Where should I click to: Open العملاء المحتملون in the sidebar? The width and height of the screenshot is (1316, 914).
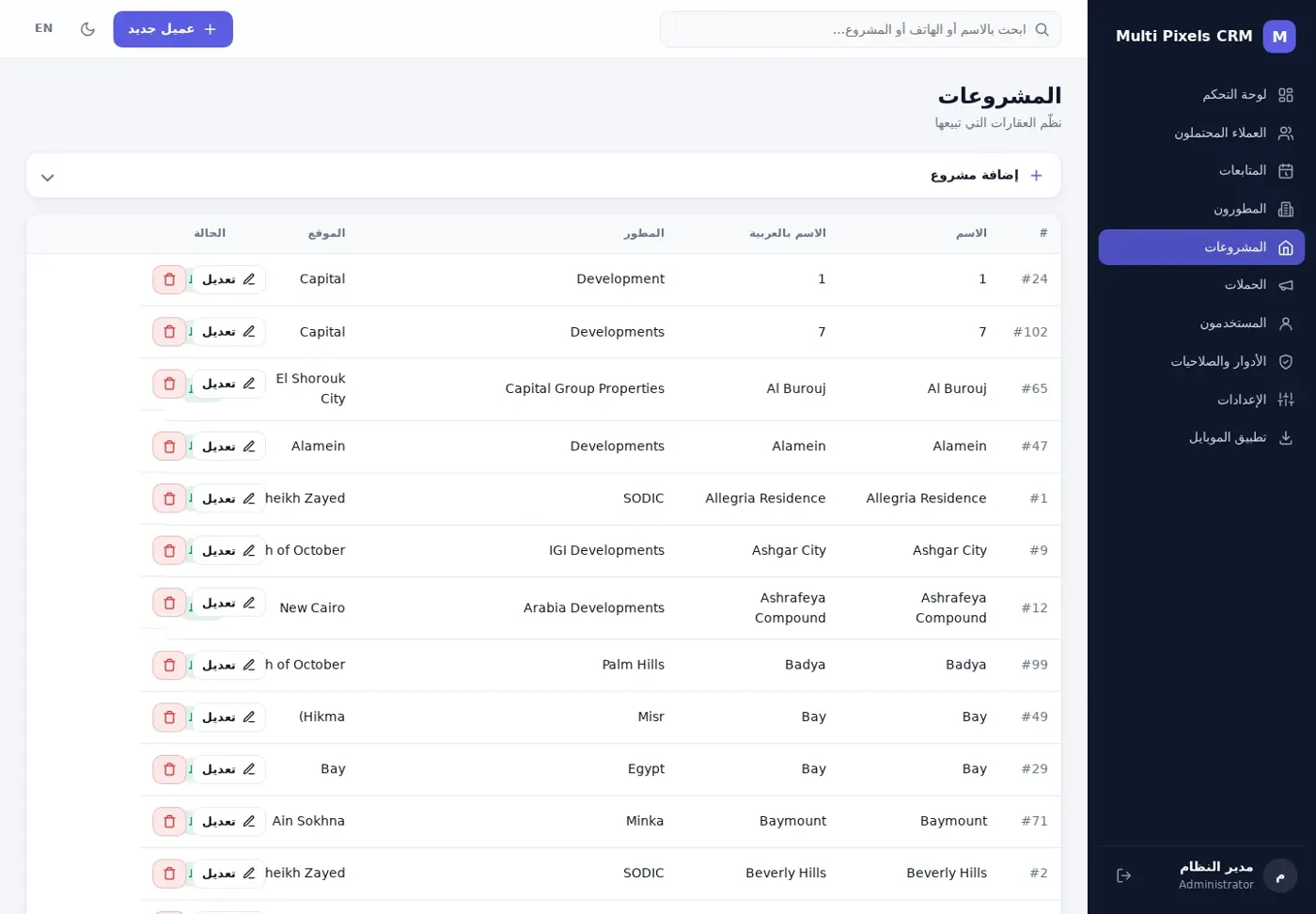point(1201,133)
